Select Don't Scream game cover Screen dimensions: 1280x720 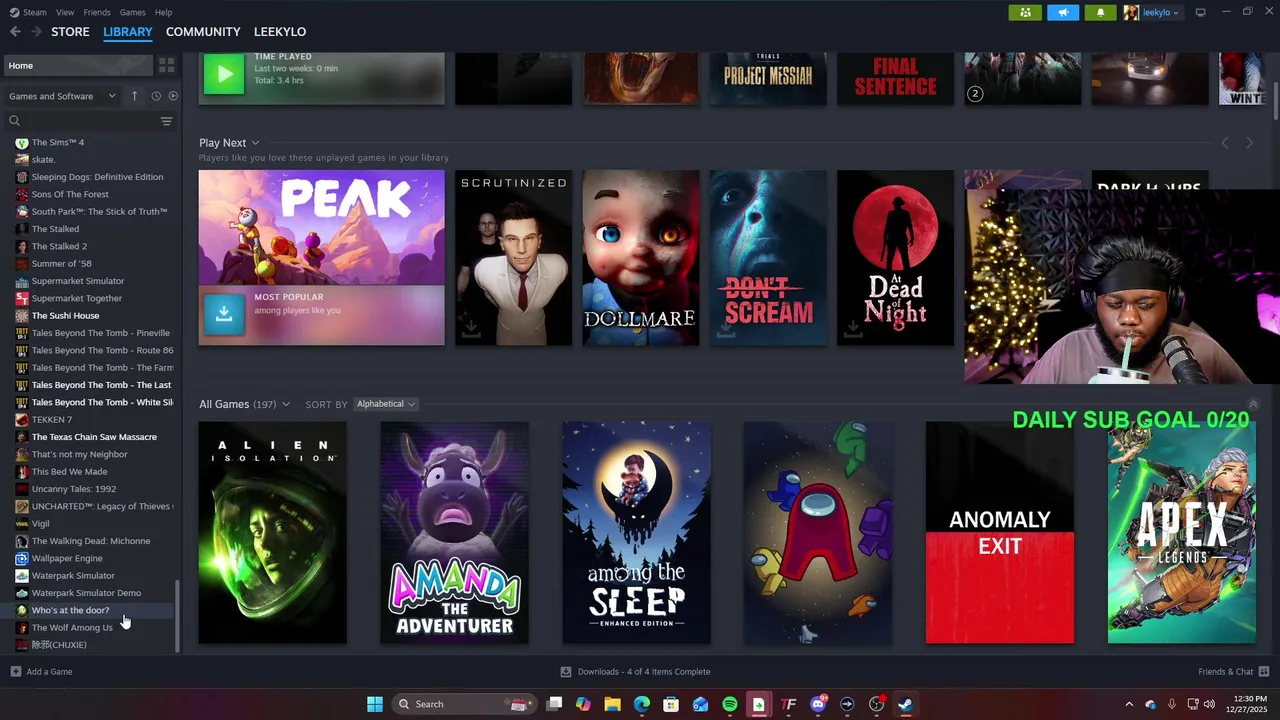[x=768, y=258]
